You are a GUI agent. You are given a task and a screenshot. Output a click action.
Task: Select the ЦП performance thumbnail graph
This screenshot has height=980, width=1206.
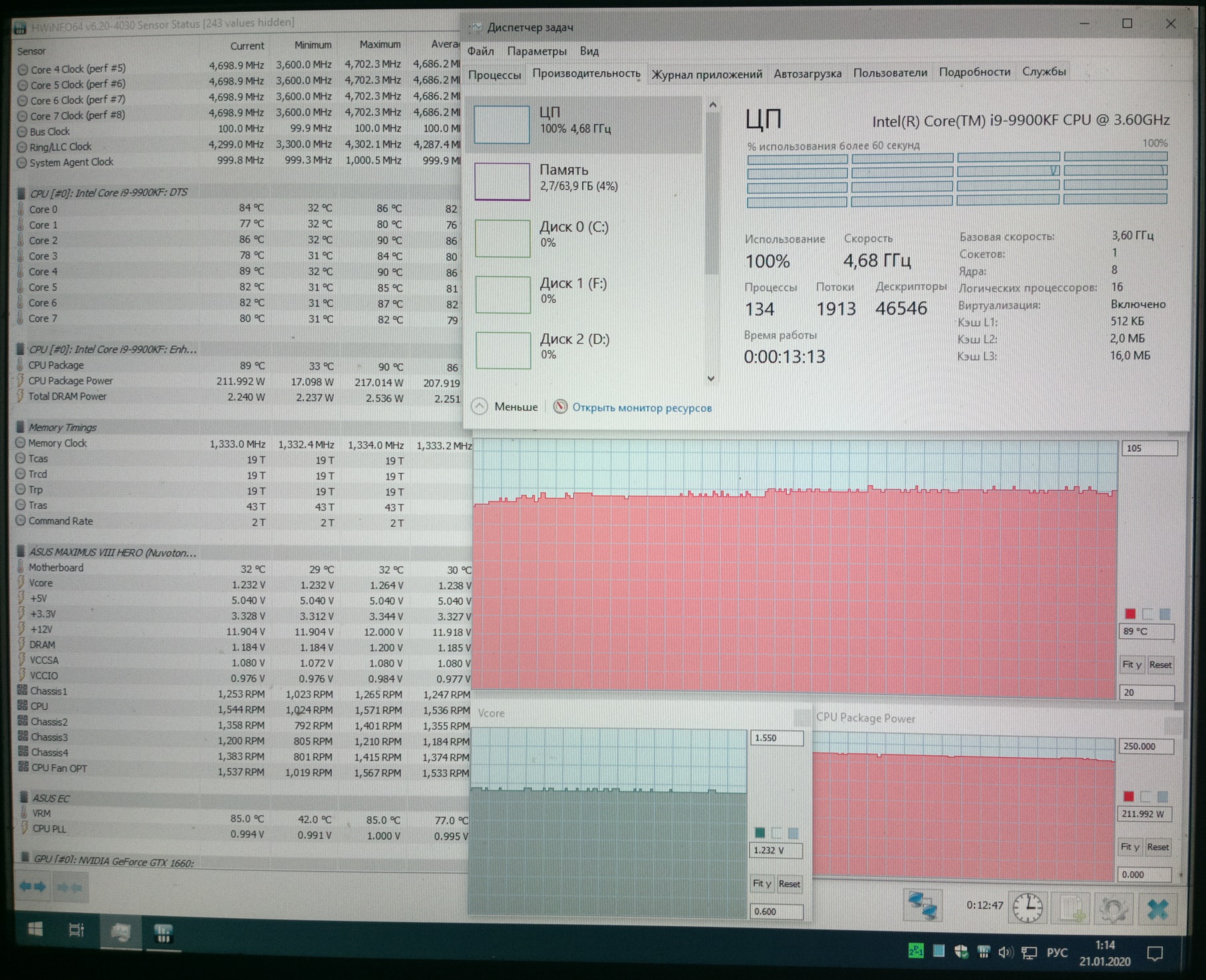(502, 124)
